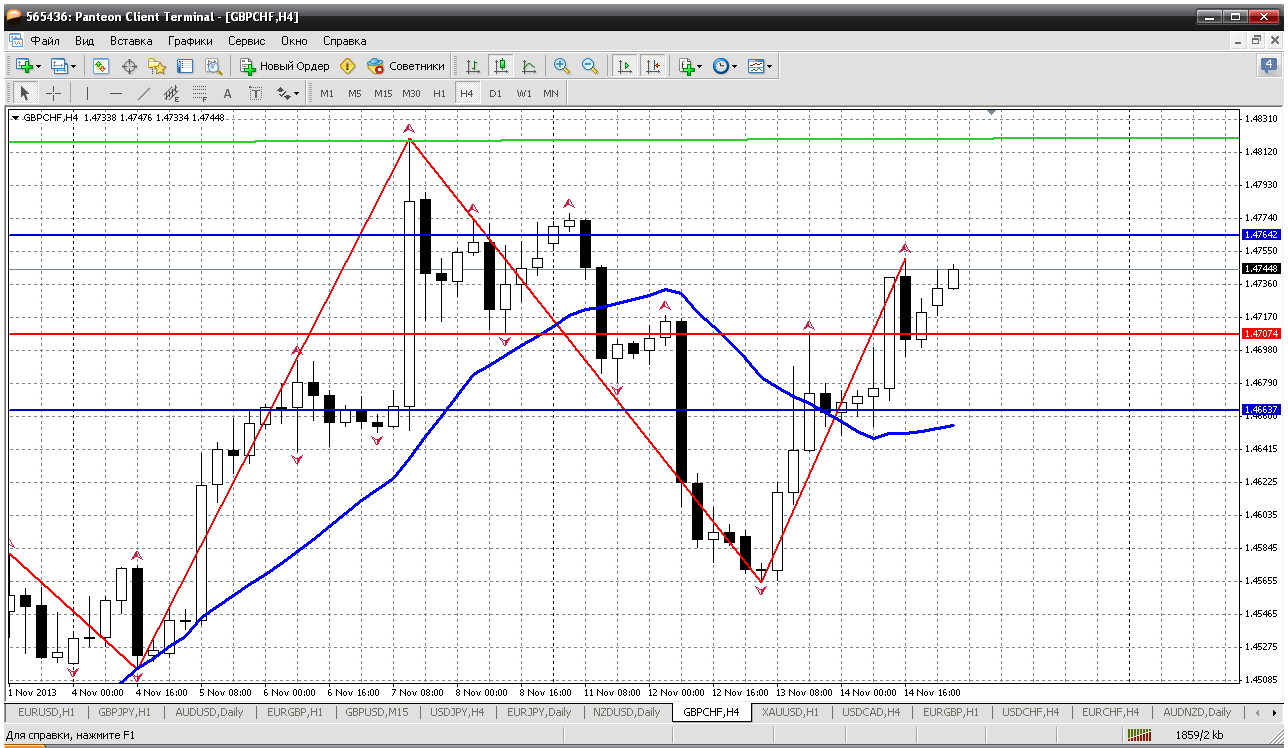This screenshot has width=1288, height=748.
Task: Set timeframe to M30
Action: click(x=411, y=93)
